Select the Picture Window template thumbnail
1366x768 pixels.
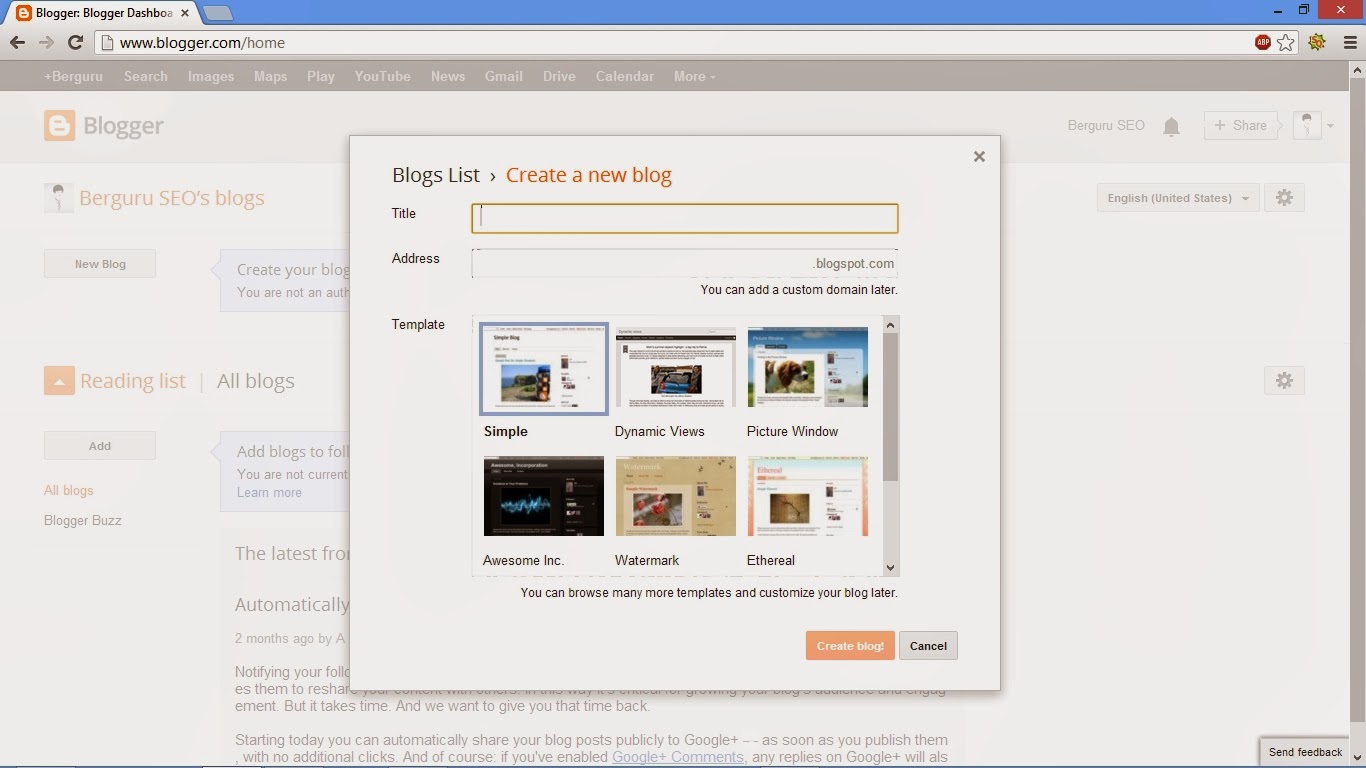point(808,367)
